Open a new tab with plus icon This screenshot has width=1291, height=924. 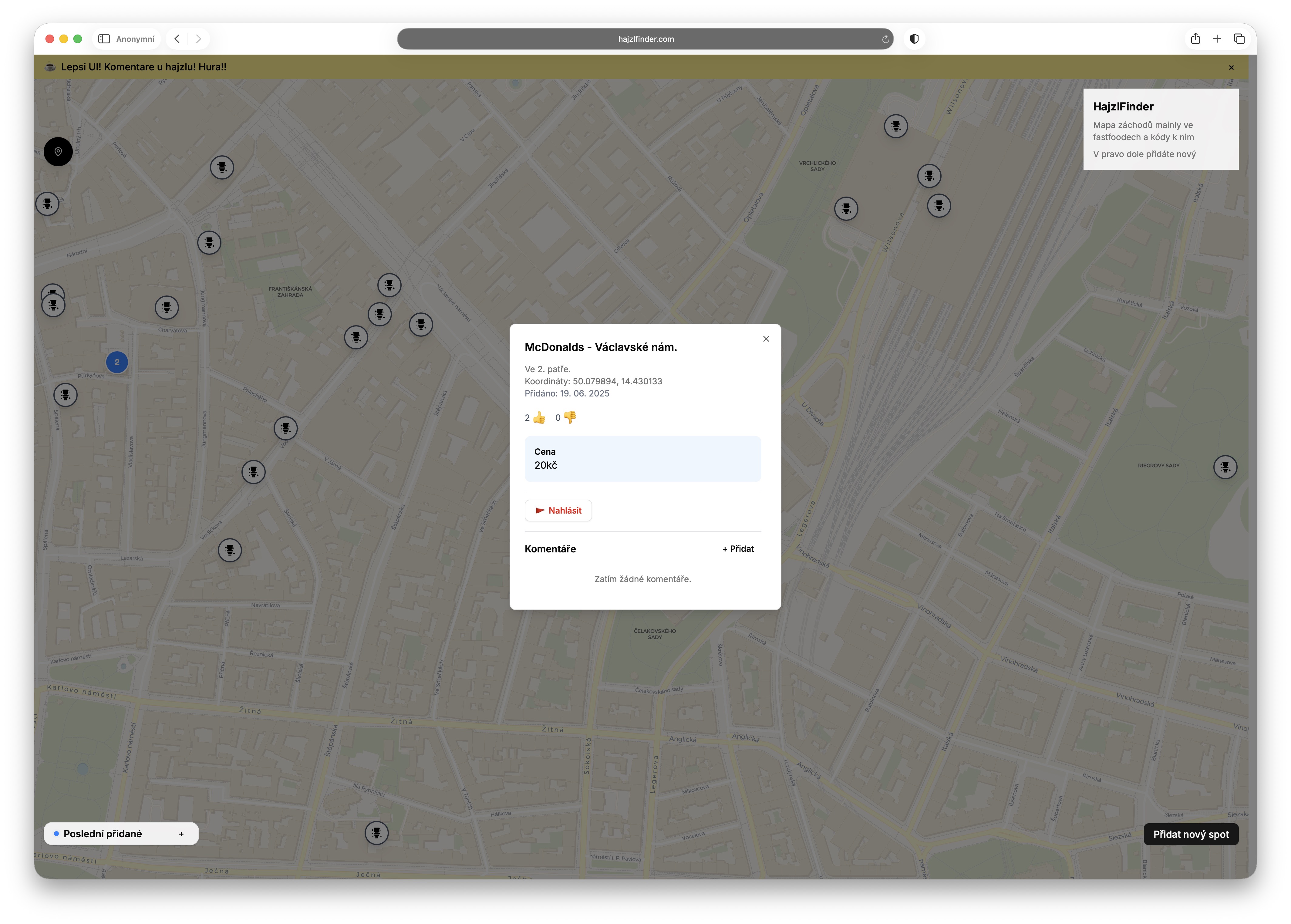point(1216,39)
